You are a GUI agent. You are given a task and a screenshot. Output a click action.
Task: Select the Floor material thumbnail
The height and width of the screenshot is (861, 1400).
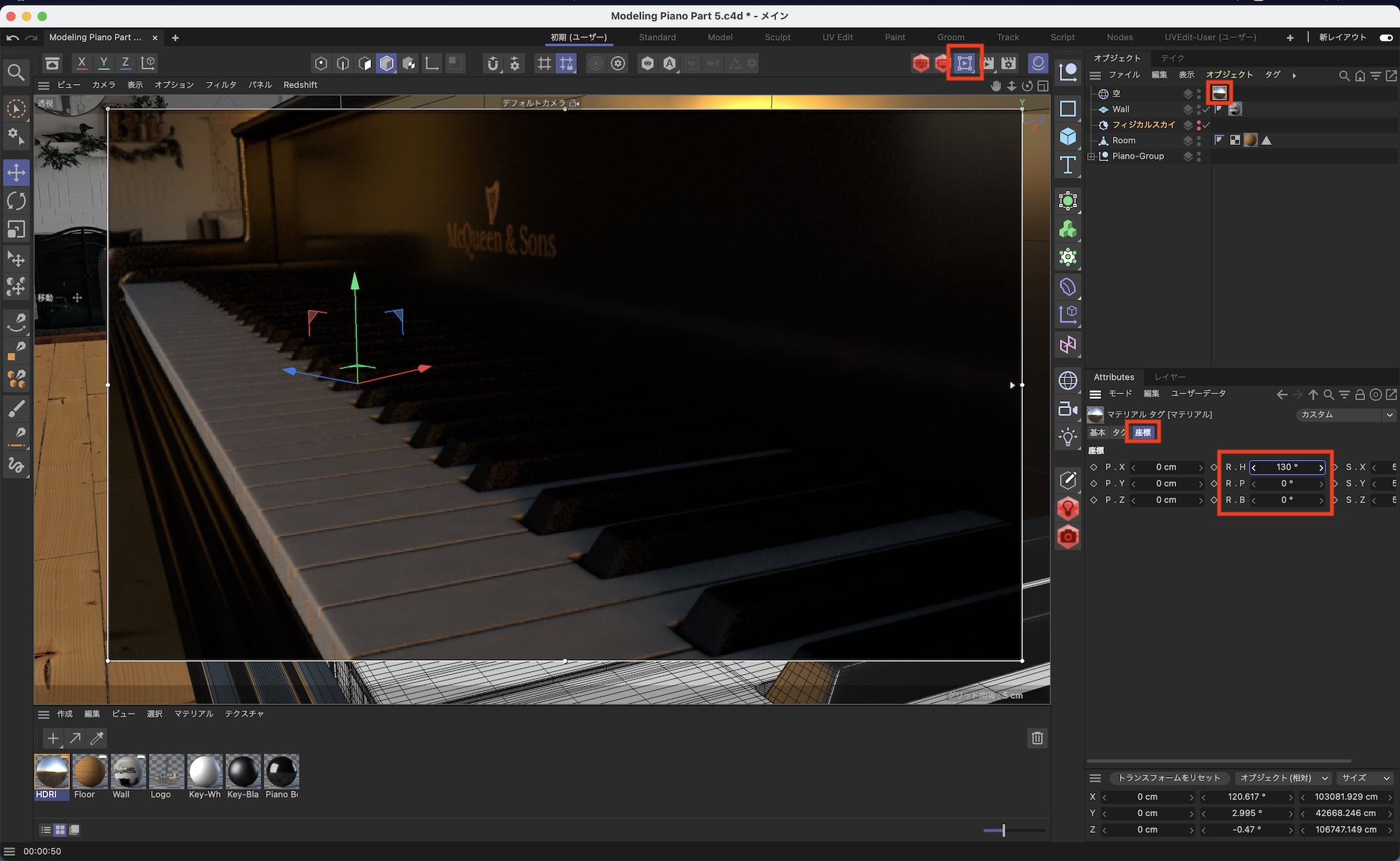coord(89,772)
